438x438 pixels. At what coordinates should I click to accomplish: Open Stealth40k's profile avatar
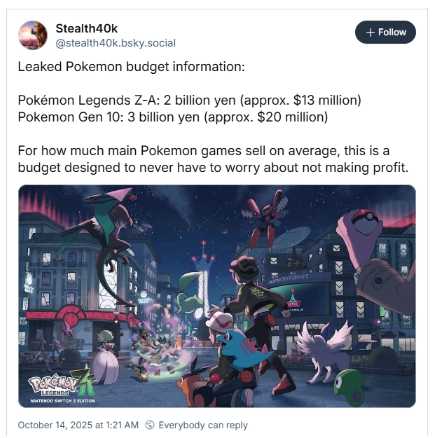pos(33,35)
